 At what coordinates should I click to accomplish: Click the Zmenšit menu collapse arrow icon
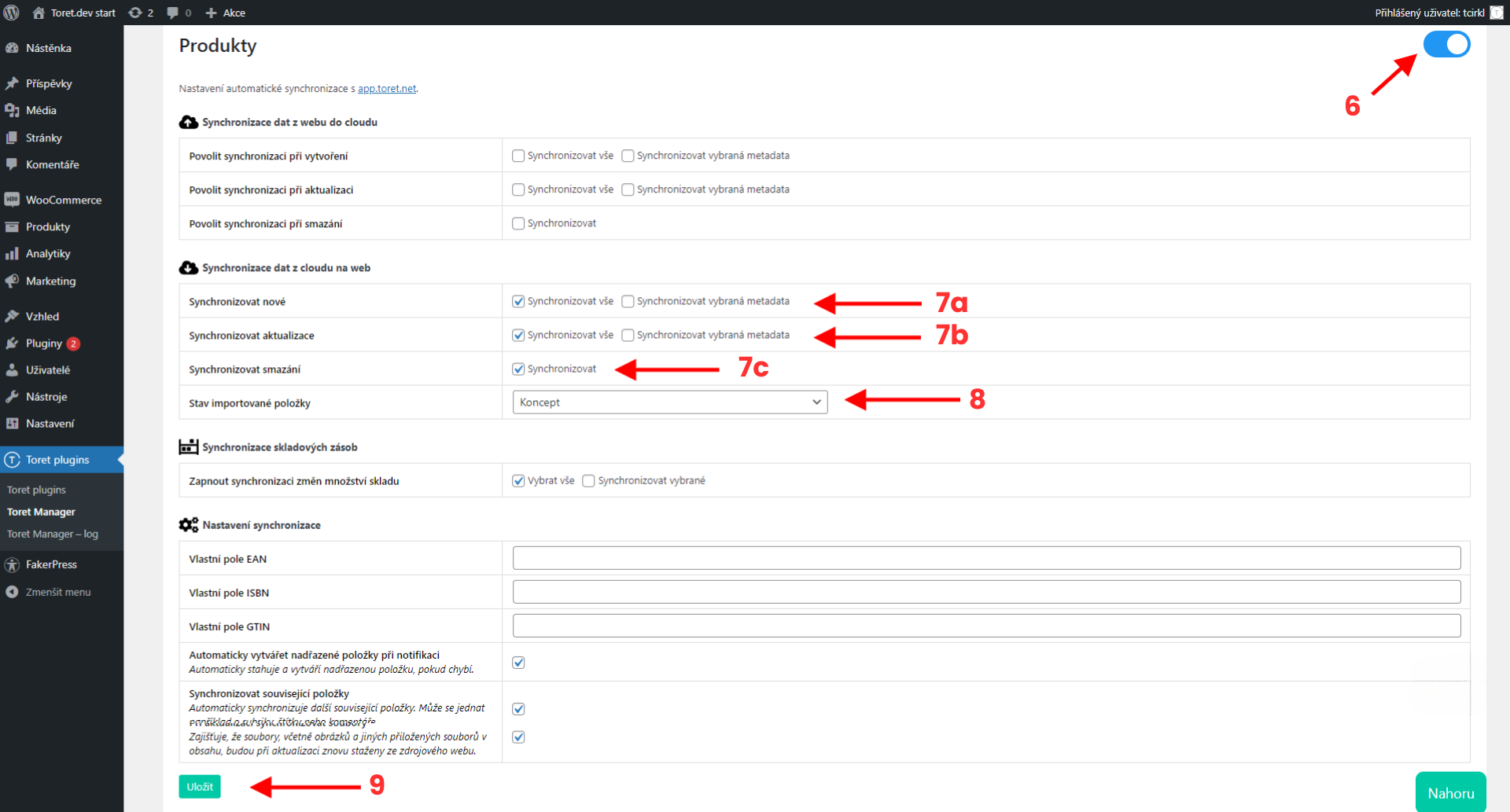coord(12,592)
